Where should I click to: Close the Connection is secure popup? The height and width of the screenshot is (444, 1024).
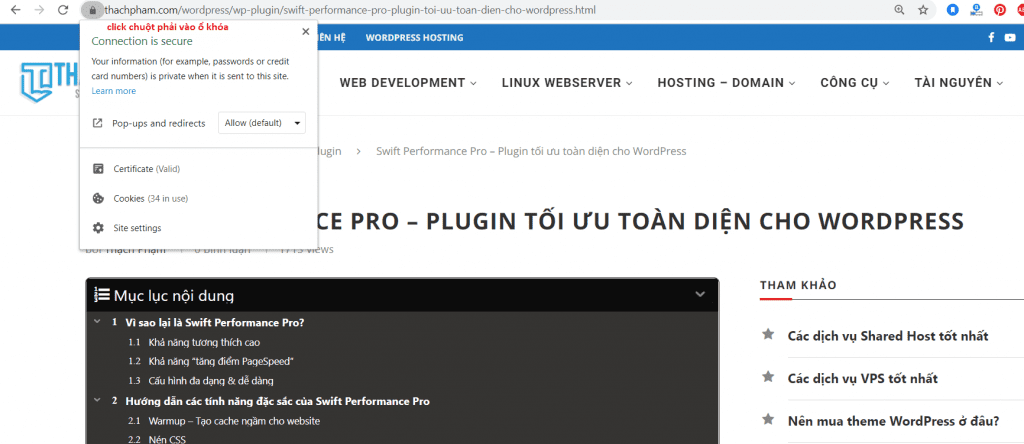click(x=305, y=31)
